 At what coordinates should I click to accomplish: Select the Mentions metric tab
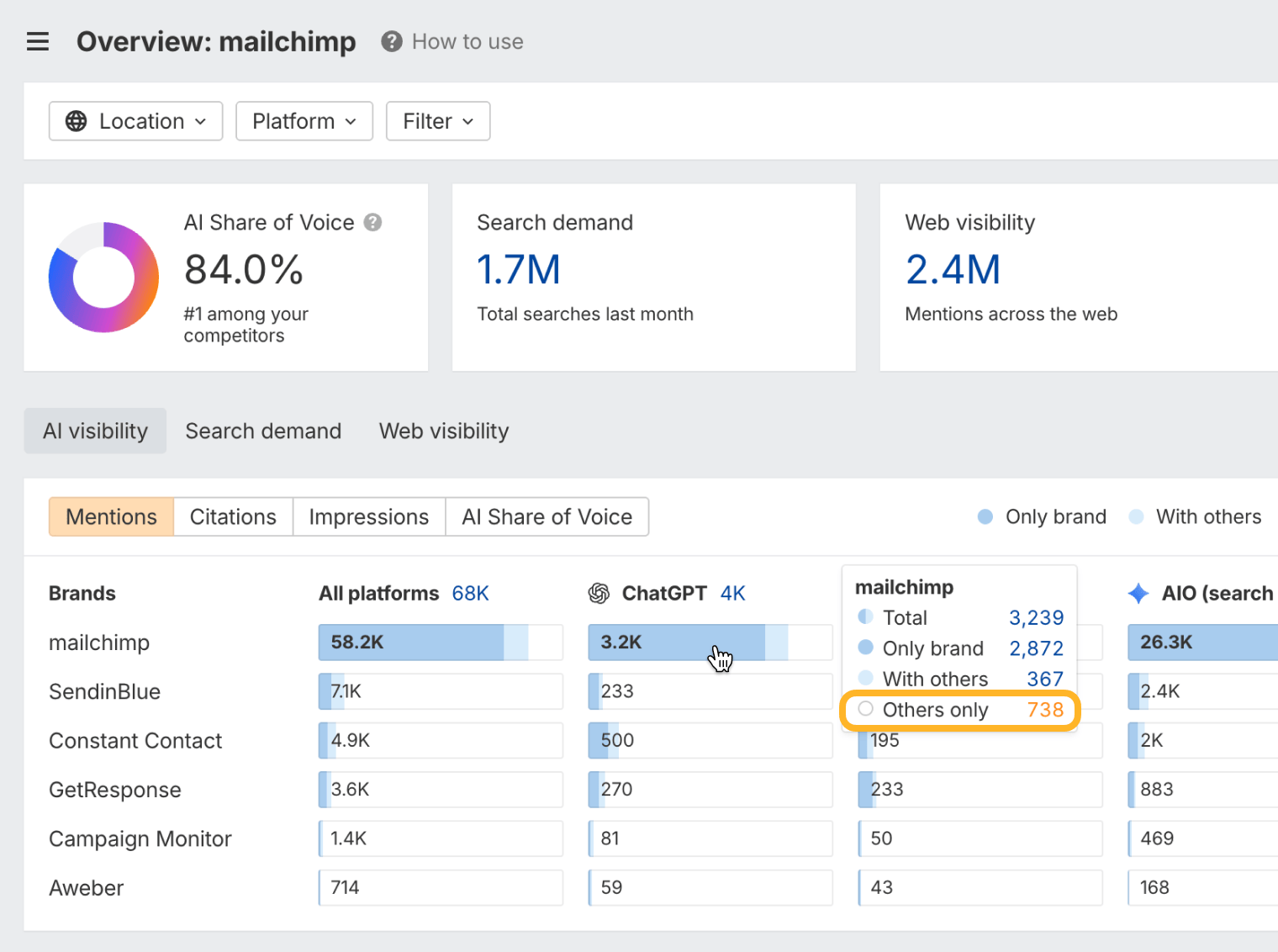(111, 516)
